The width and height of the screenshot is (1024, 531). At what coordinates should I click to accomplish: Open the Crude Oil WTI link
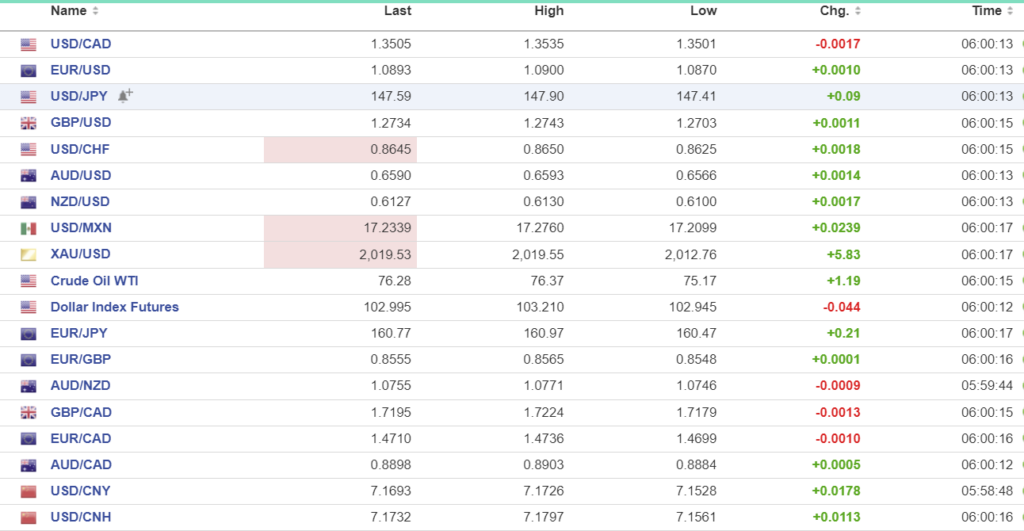pos(94,280)
